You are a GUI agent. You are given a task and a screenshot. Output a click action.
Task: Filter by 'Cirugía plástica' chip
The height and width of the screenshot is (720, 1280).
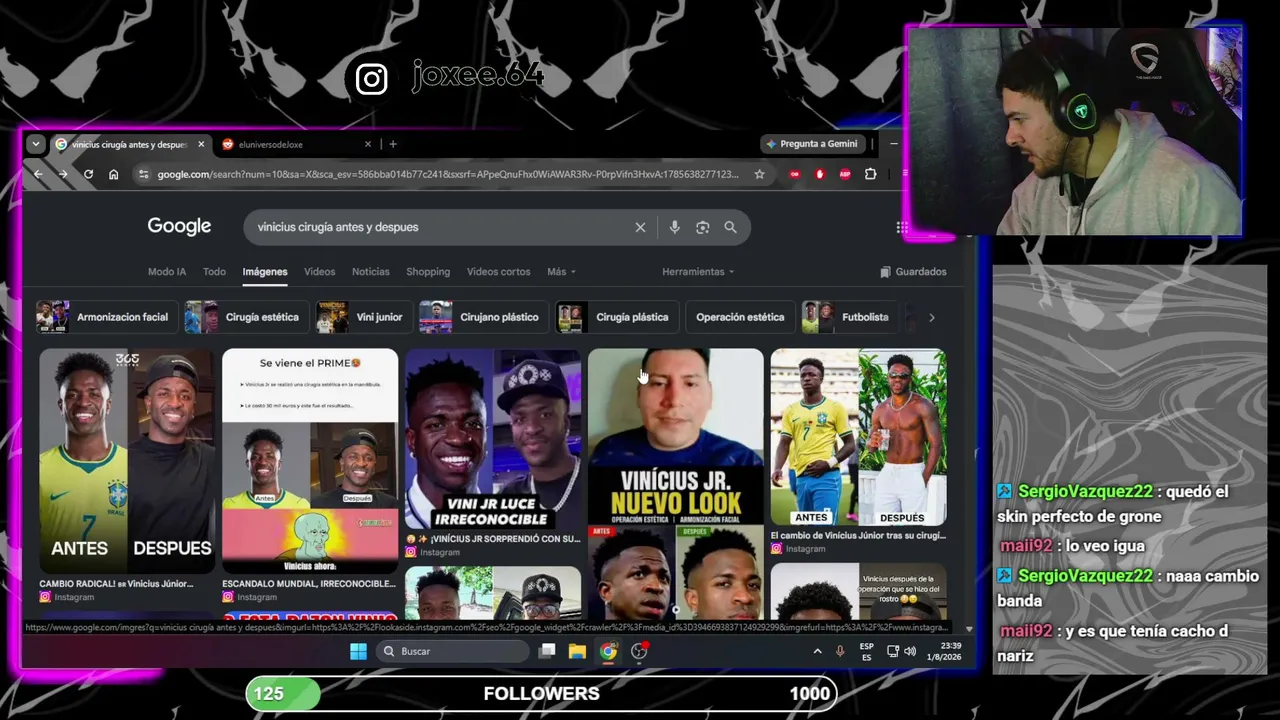coord(617,317)
